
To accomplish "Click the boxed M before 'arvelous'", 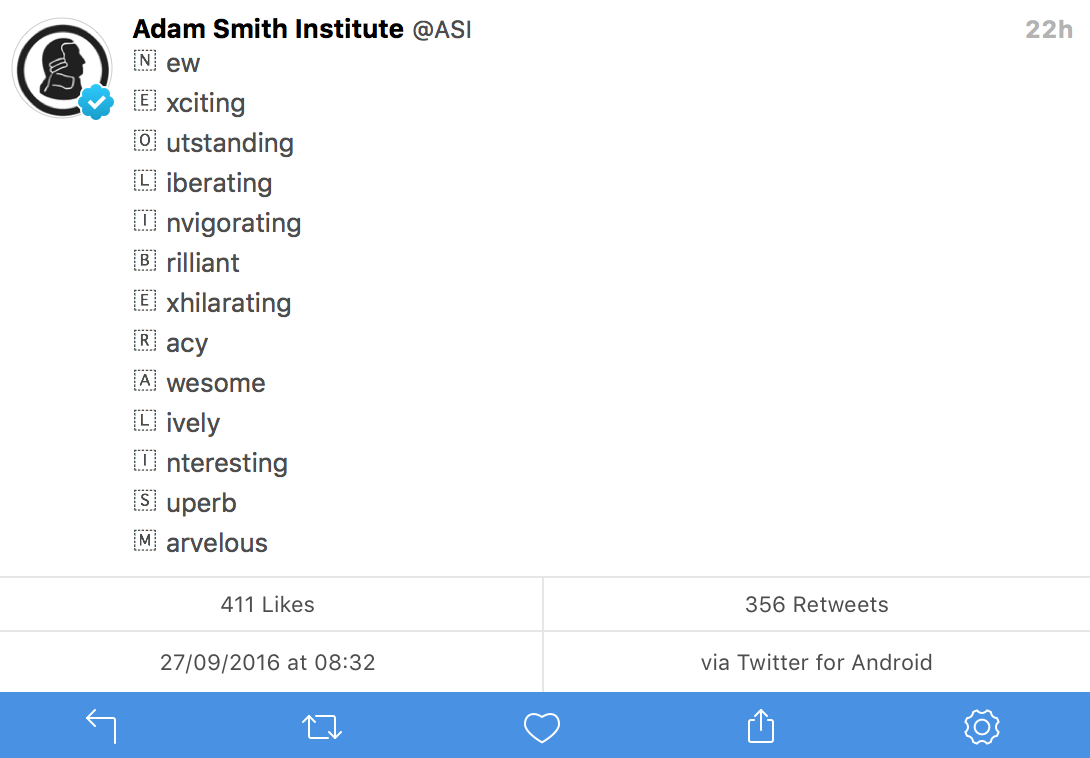I will (x=145, y=542).
